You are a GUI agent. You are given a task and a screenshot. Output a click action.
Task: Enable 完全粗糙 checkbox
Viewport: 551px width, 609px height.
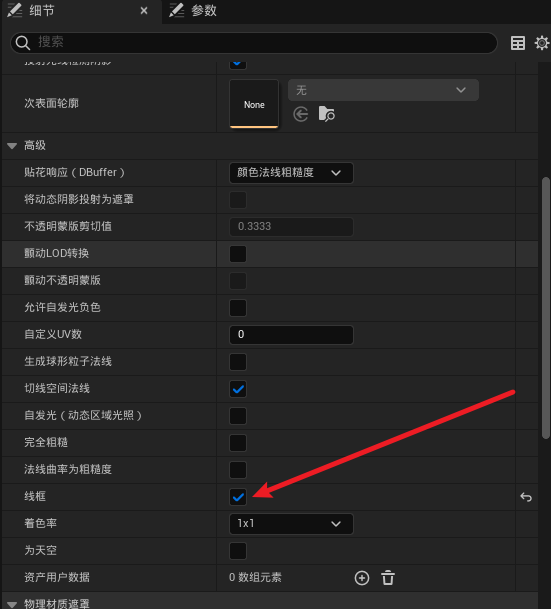[238, 443]
